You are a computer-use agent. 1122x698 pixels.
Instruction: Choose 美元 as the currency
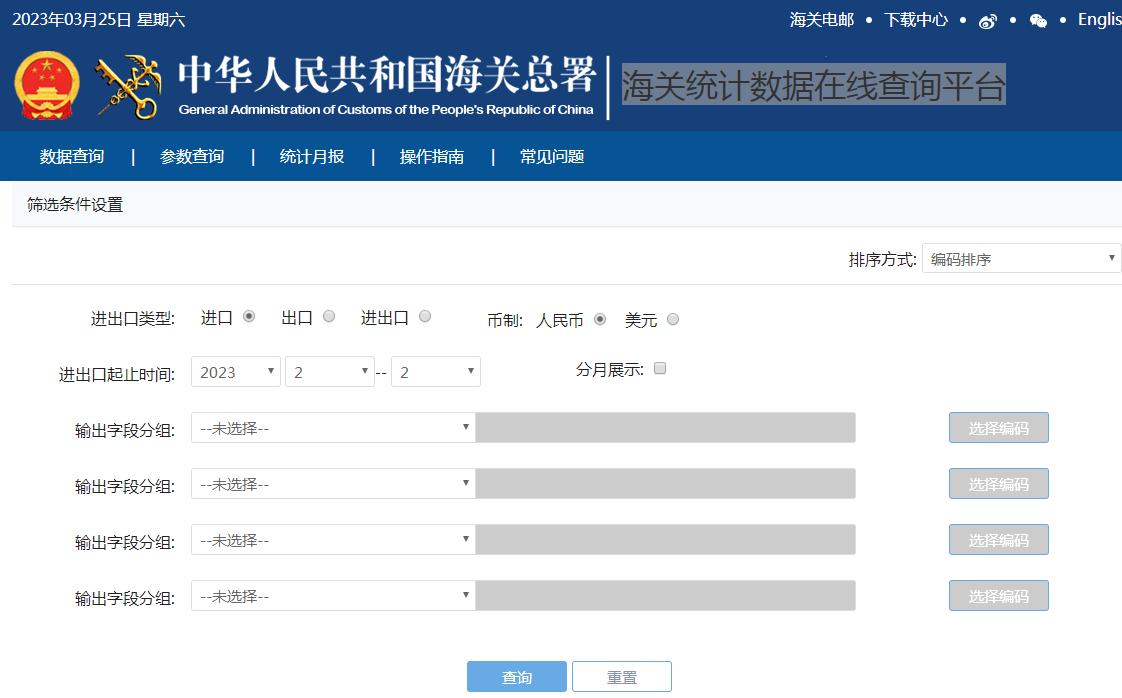pos(672,319)
